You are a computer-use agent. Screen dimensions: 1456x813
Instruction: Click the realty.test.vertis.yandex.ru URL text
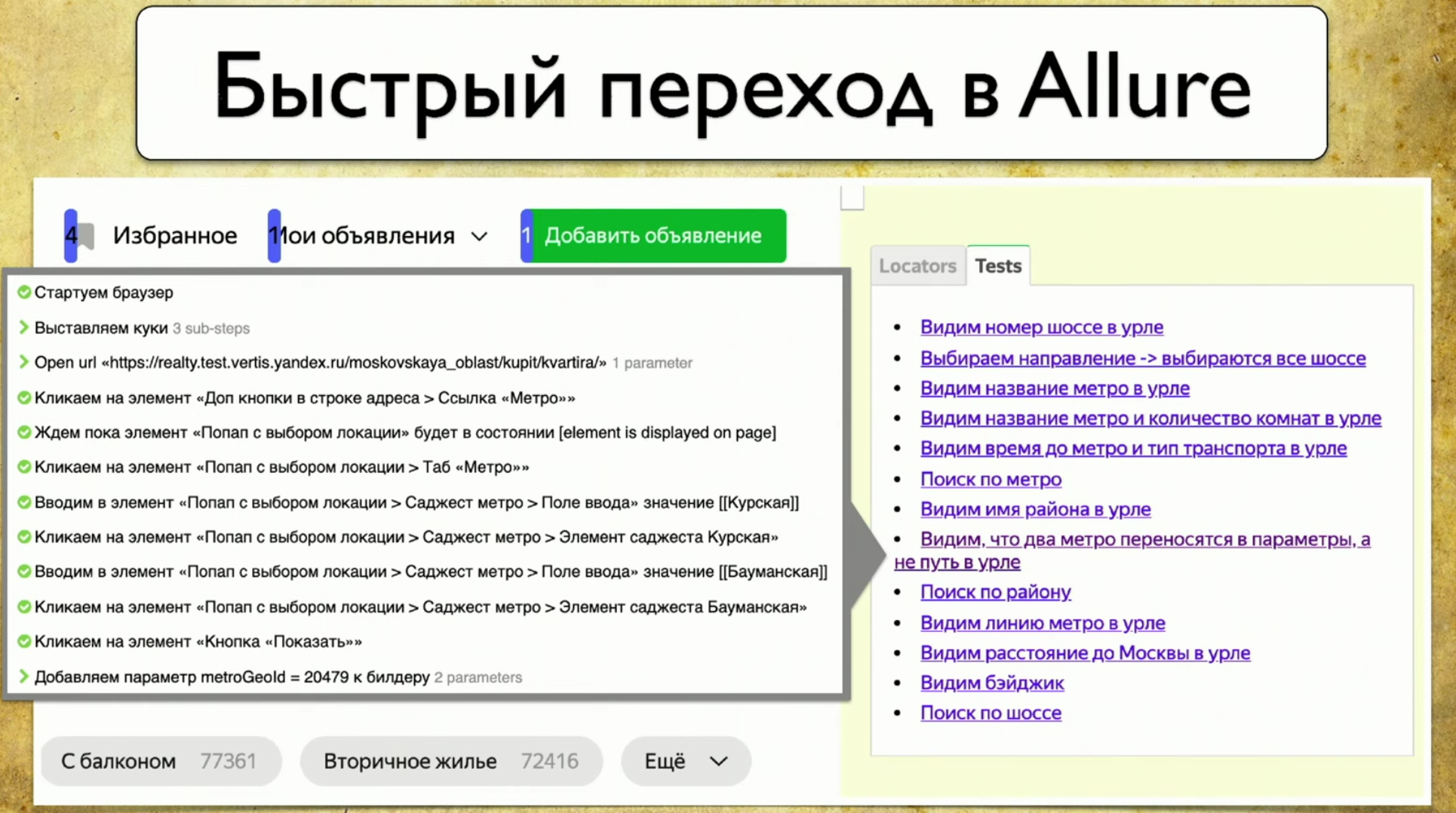354,362
